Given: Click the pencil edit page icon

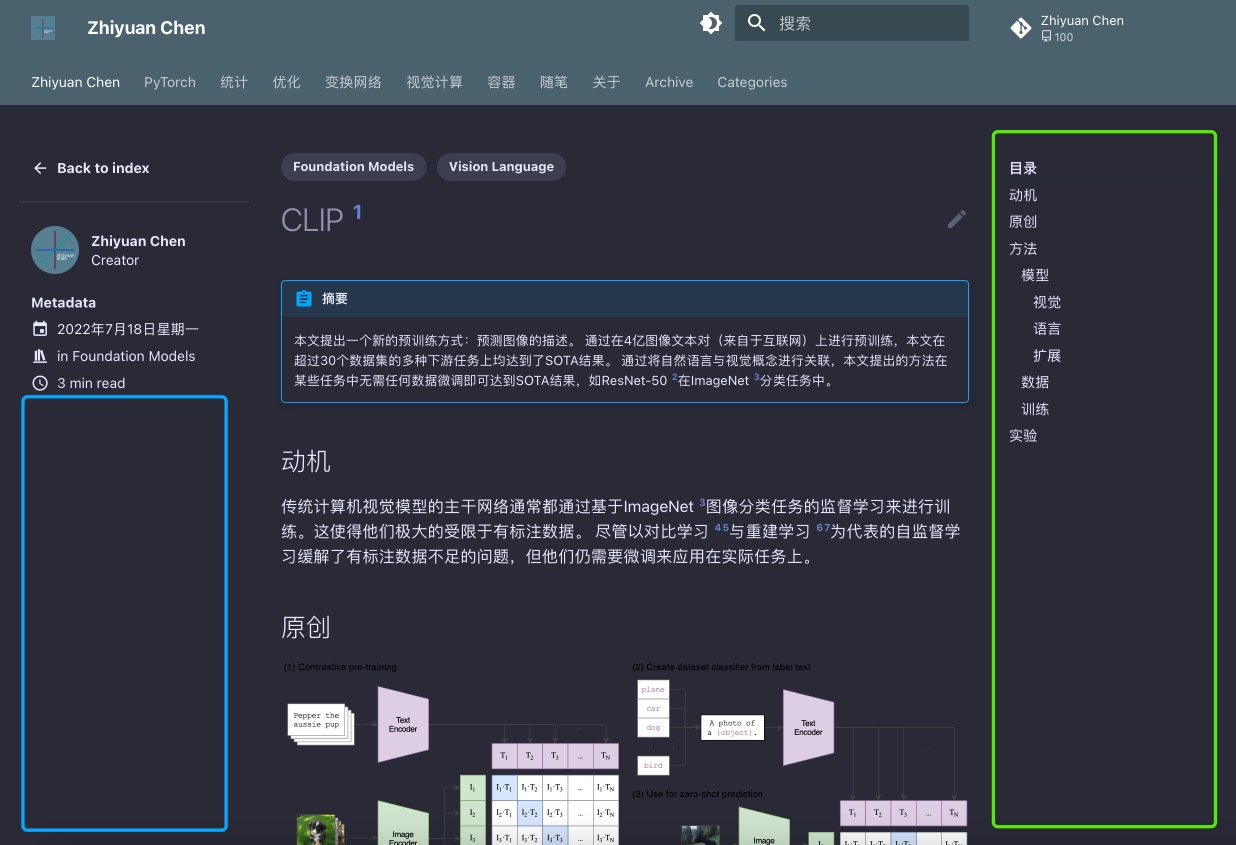Looking at the screenshot, I should (957, 219).
